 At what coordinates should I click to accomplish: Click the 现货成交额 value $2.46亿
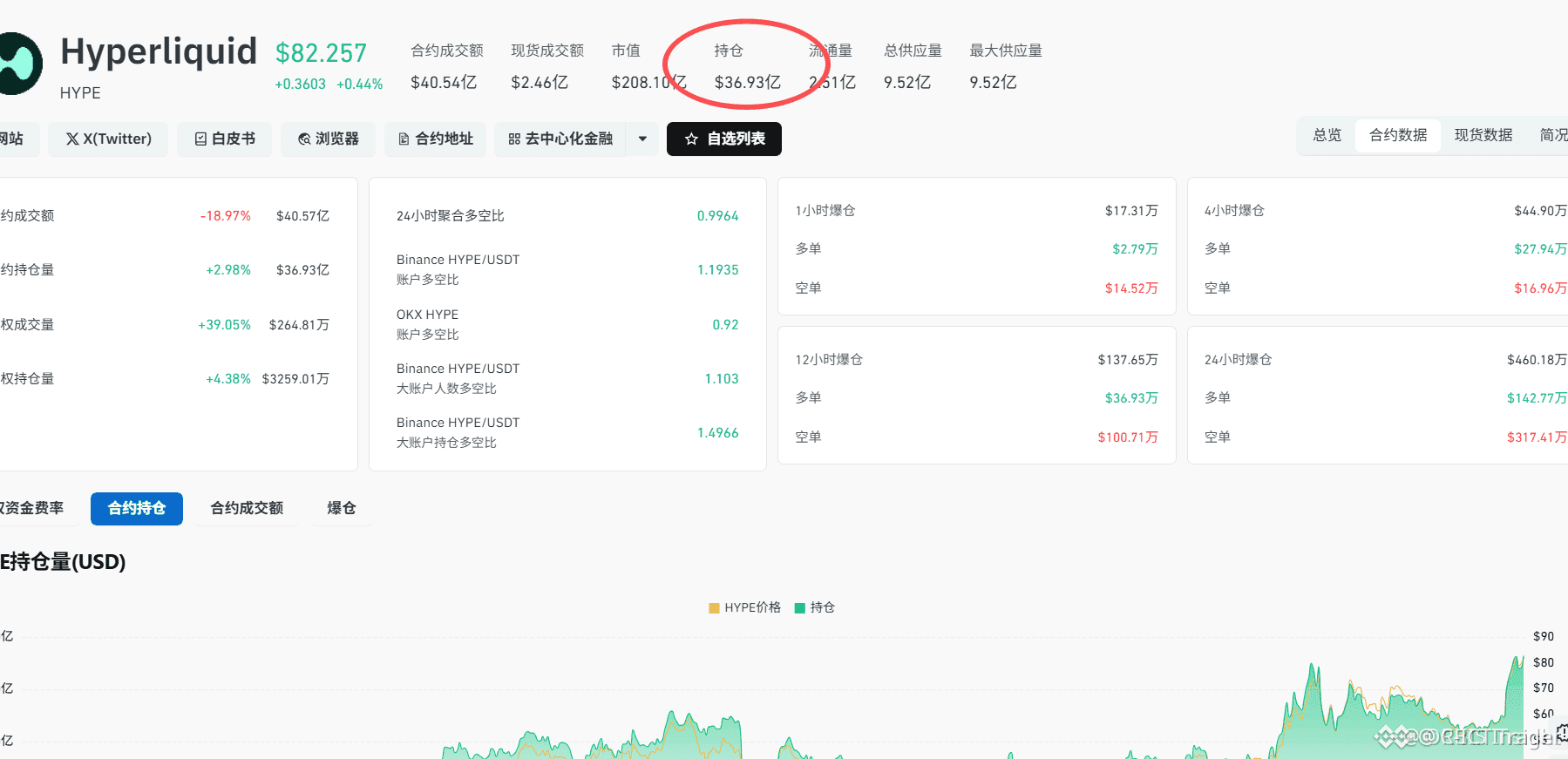540,83
